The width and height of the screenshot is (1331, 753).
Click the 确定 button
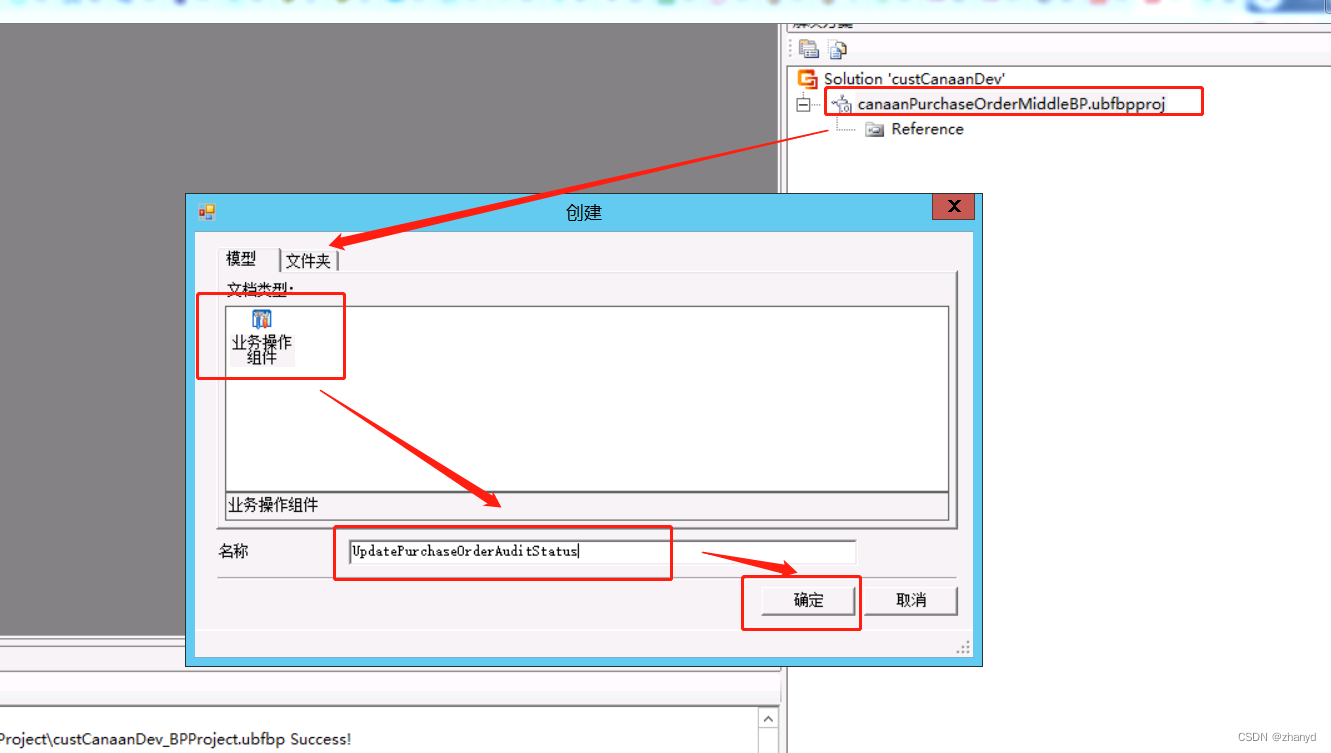(809, 600)
